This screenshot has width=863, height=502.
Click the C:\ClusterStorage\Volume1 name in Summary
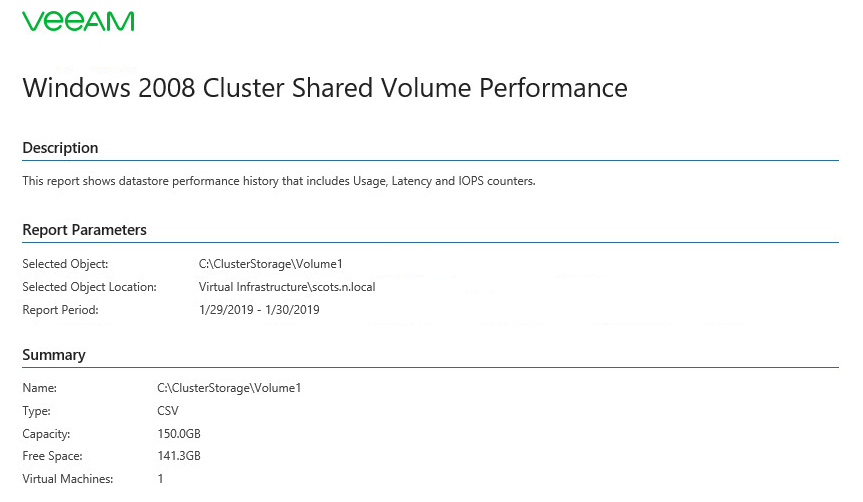point(229,388)
